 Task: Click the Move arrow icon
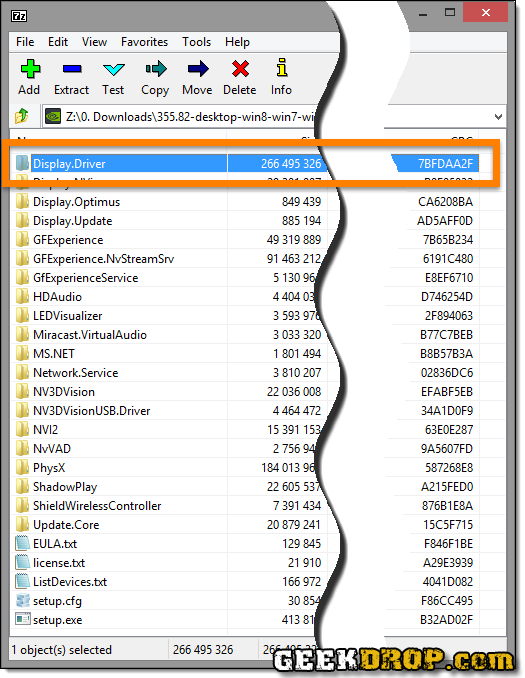tap(198, 69)
